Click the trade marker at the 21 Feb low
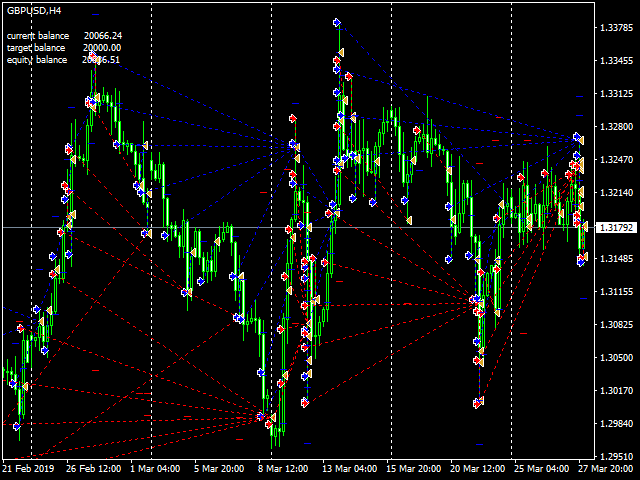The image size is (640, 480). (17, 425)
